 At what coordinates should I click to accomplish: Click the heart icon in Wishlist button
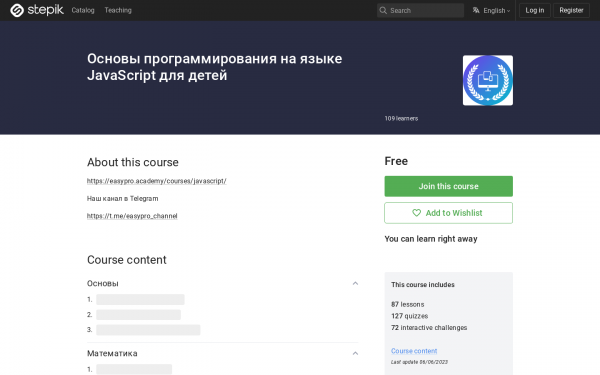click(416, 213)
